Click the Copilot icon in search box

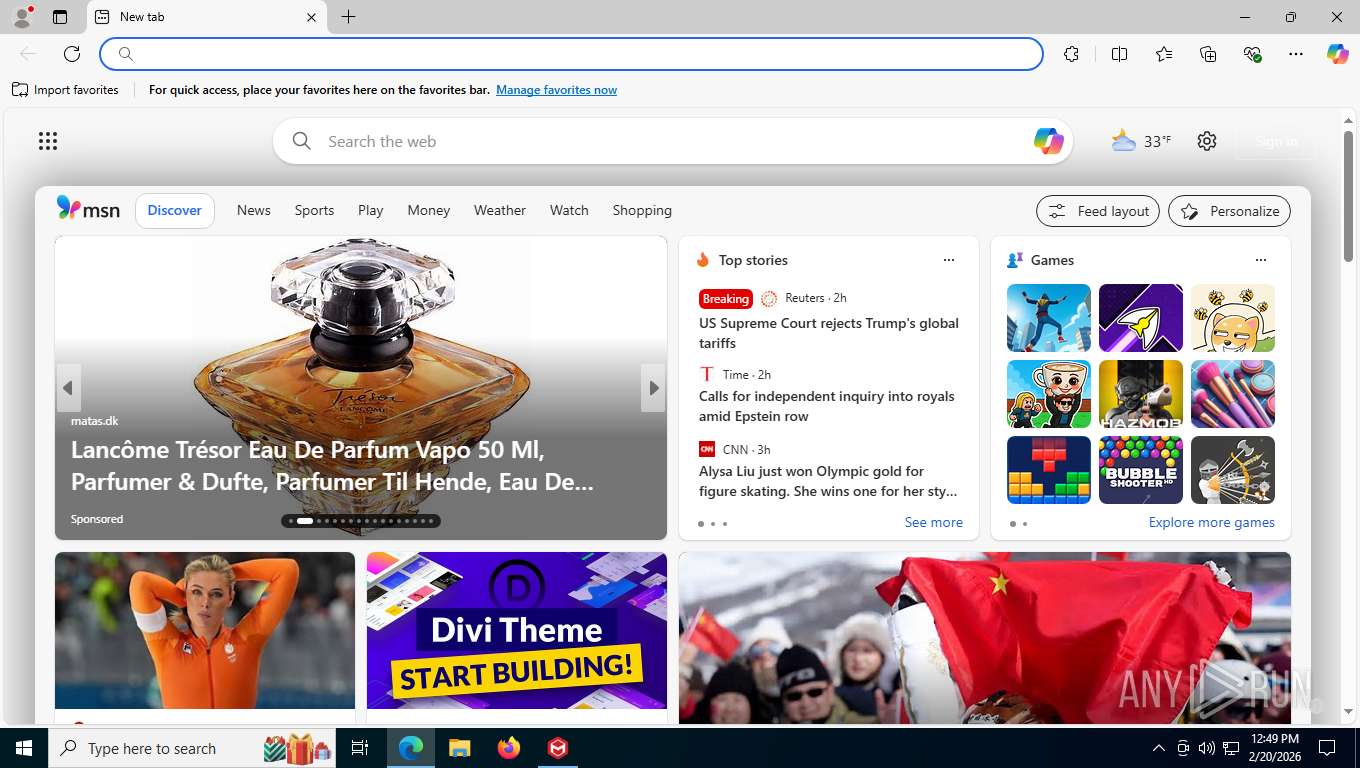1048,141
